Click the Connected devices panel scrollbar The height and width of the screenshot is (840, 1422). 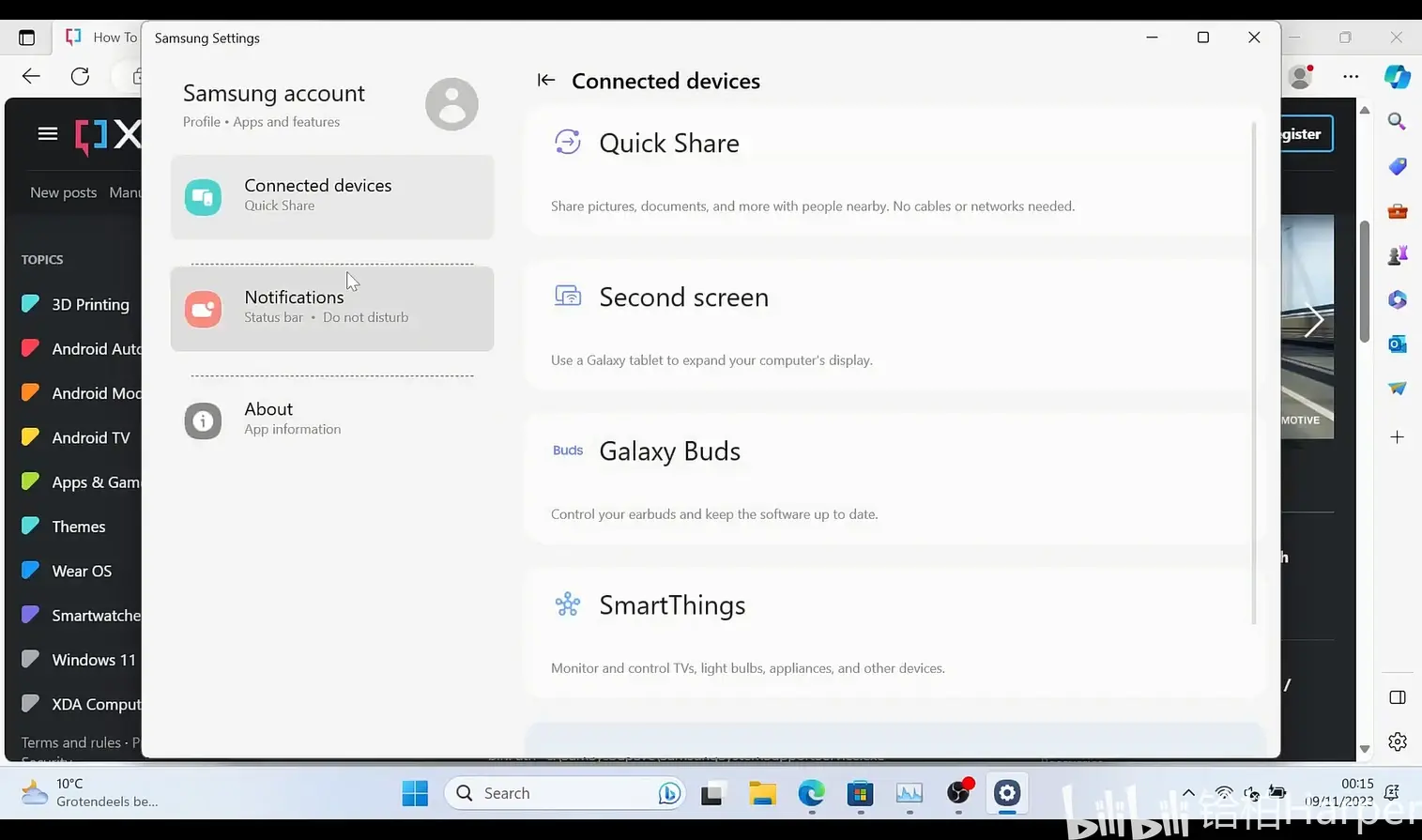point(1254,373)
